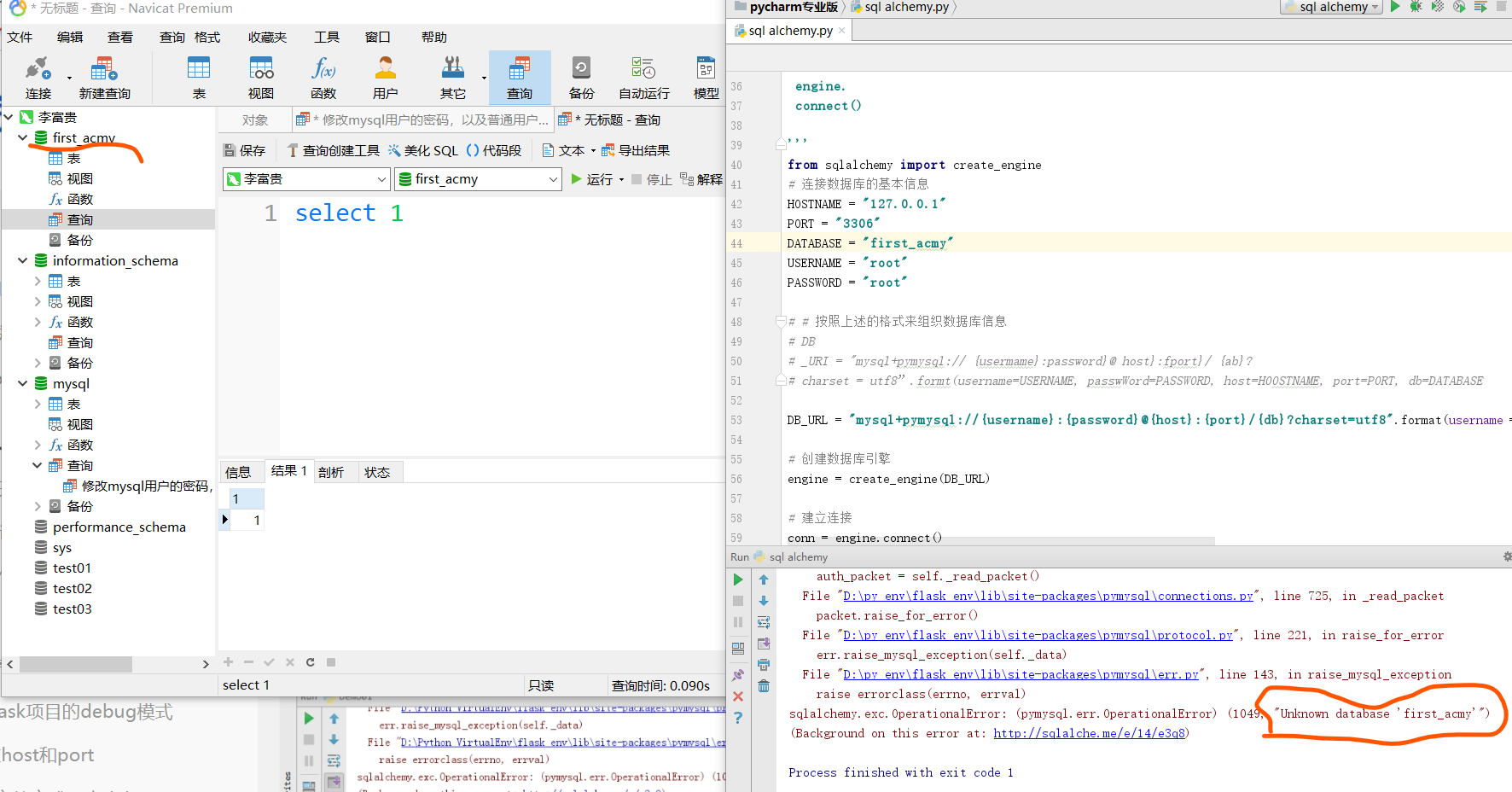Click Run panel settings gear icon

point(1507,556)
